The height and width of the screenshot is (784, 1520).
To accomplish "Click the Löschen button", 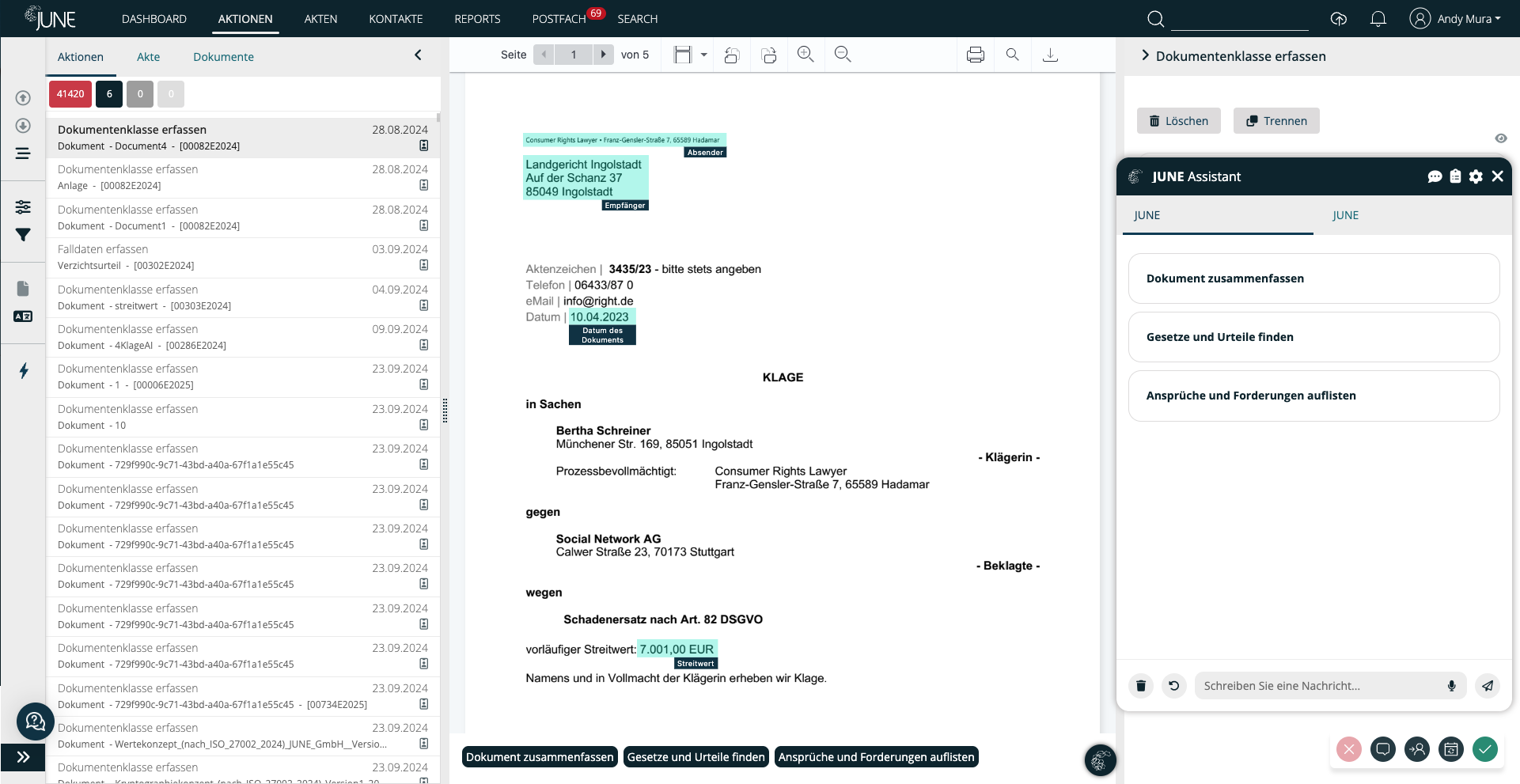I will click(x=1178, y=121).
